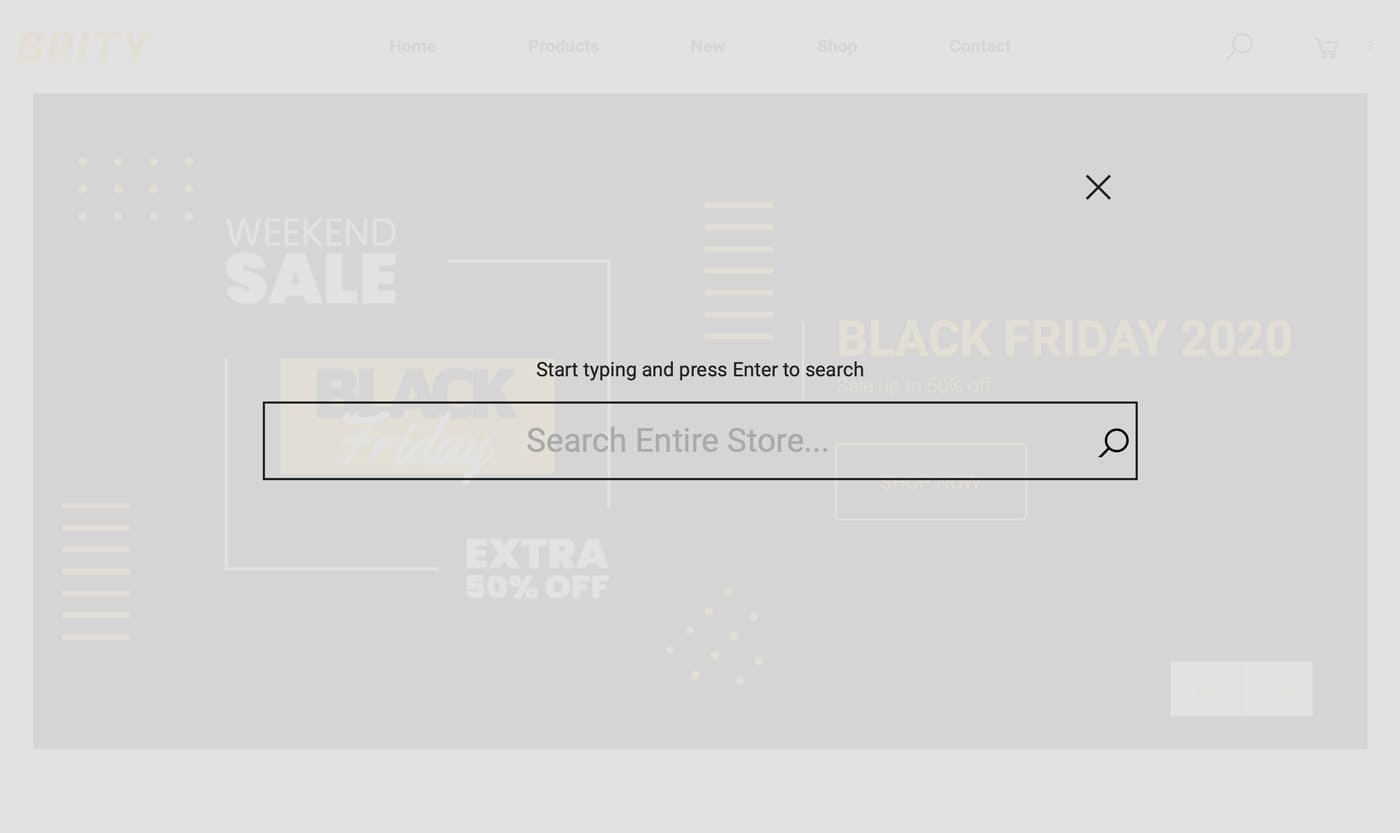Close the search overlay with the X
The image size is (1400, 833).
[x=1098, y=187]
